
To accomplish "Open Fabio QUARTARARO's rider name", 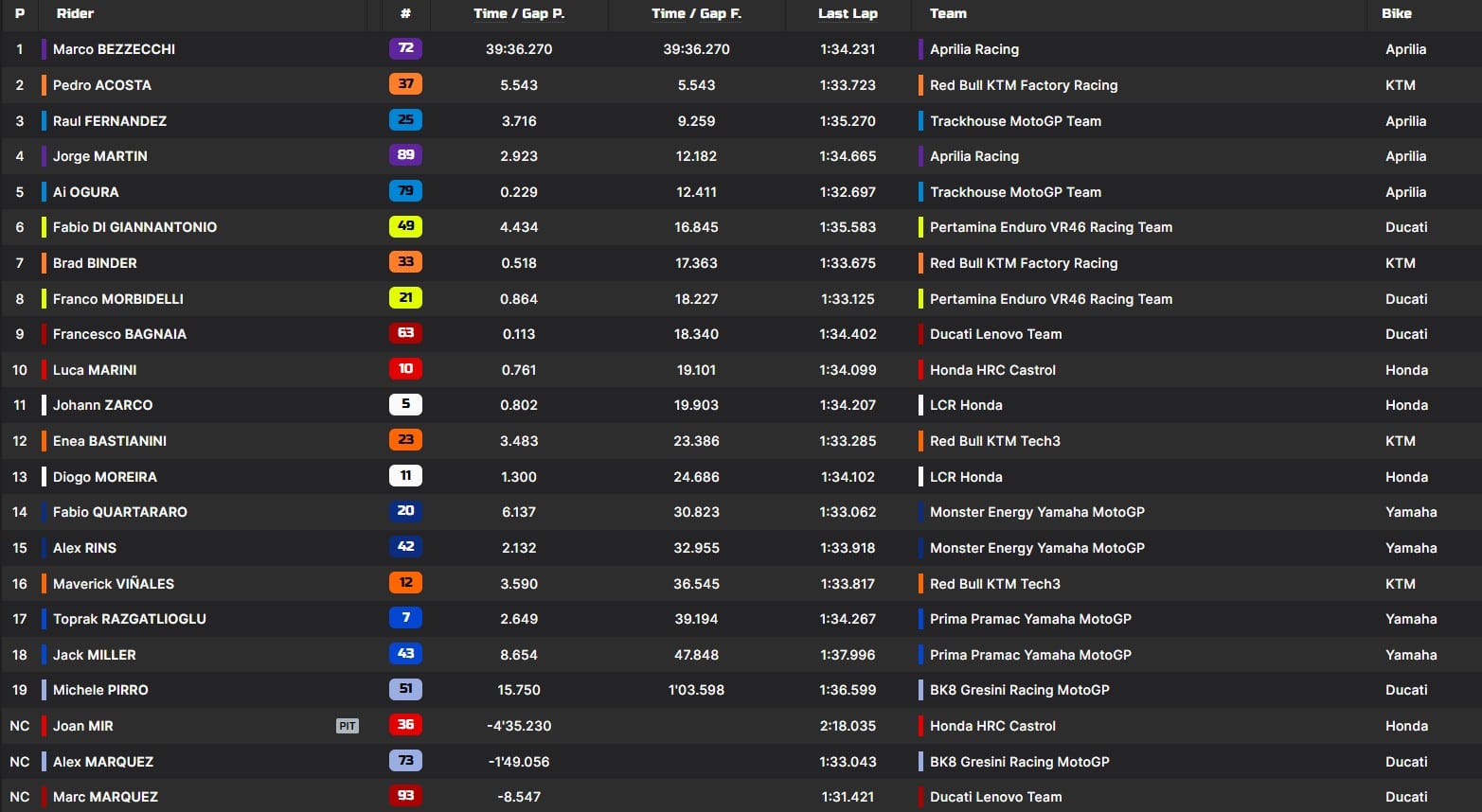I will click(x=120, y=512).
